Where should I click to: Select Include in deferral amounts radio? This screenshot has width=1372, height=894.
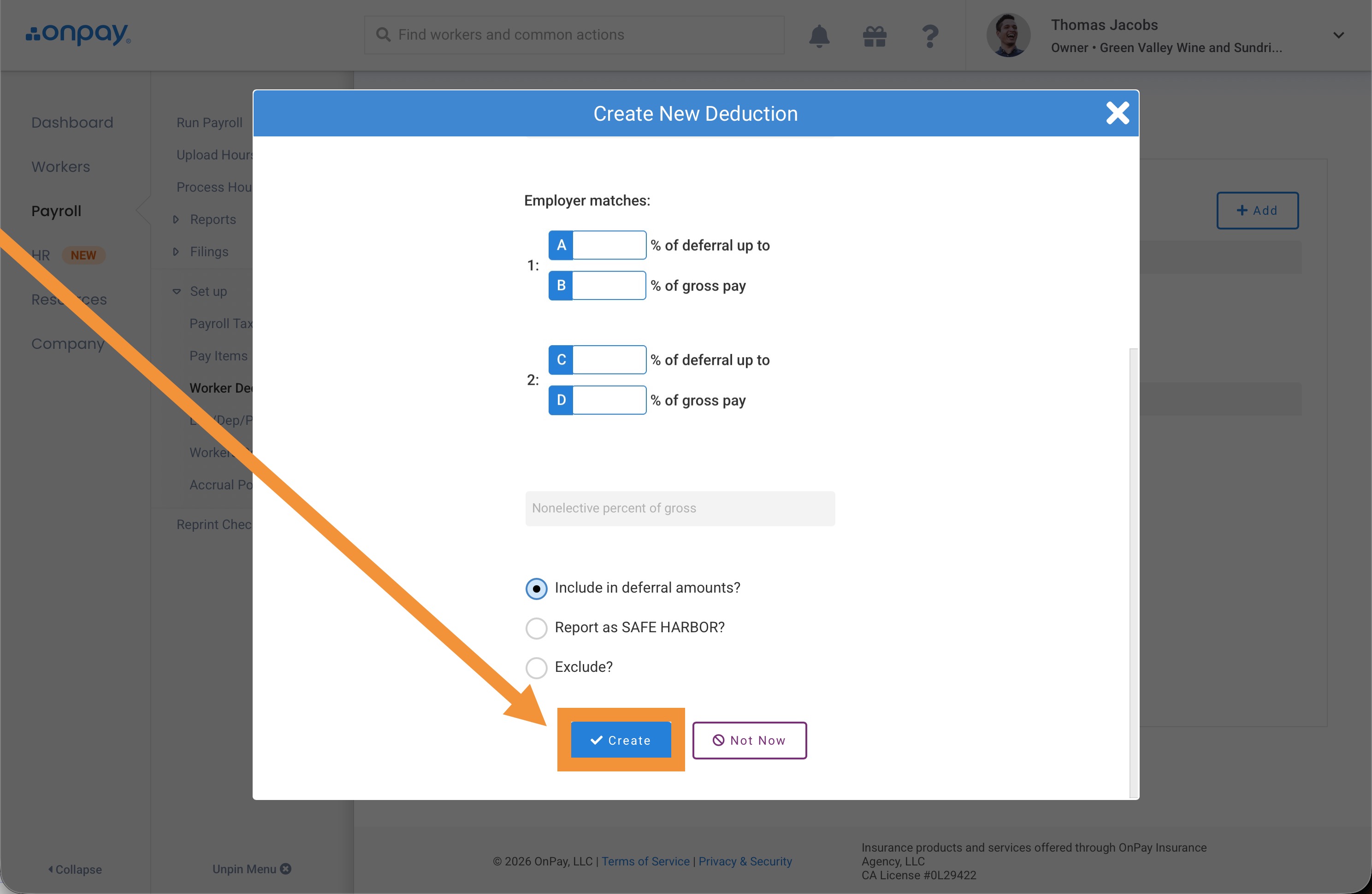536,588
